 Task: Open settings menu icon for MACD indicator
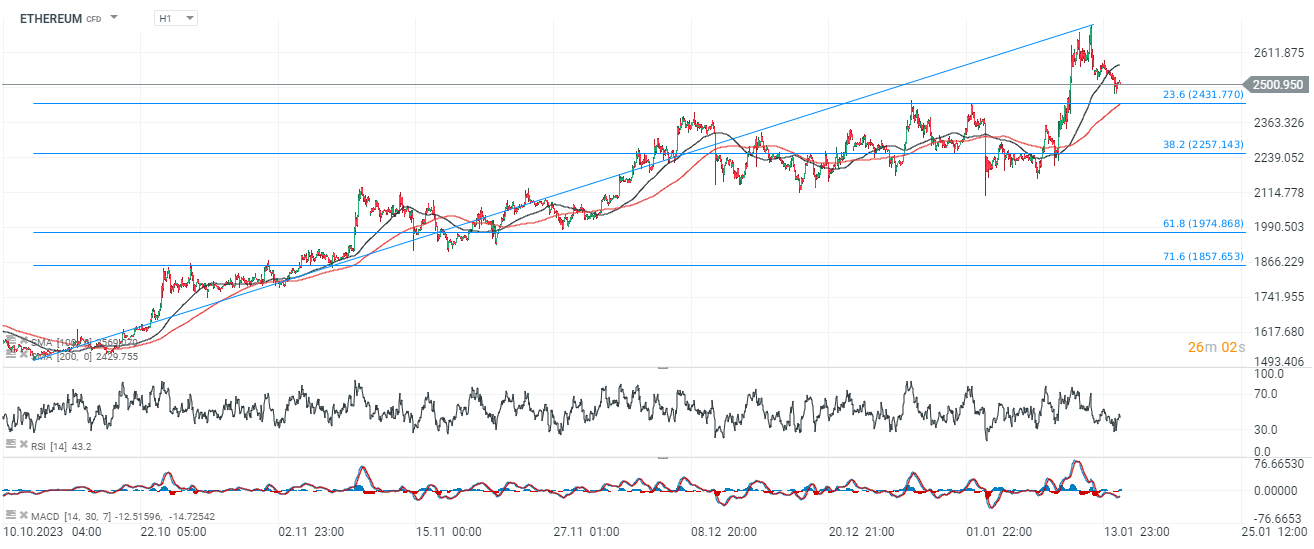point(10,514)
